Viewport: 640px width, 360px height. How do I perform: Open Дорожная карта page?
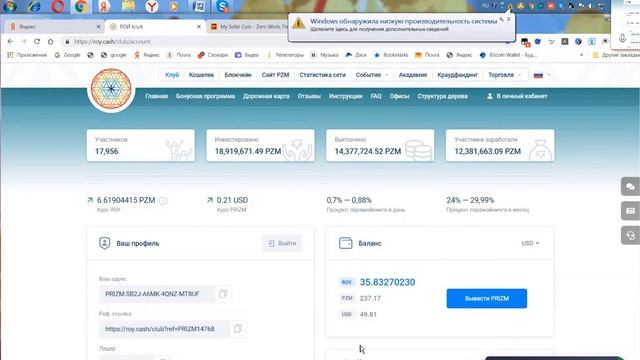266,96
